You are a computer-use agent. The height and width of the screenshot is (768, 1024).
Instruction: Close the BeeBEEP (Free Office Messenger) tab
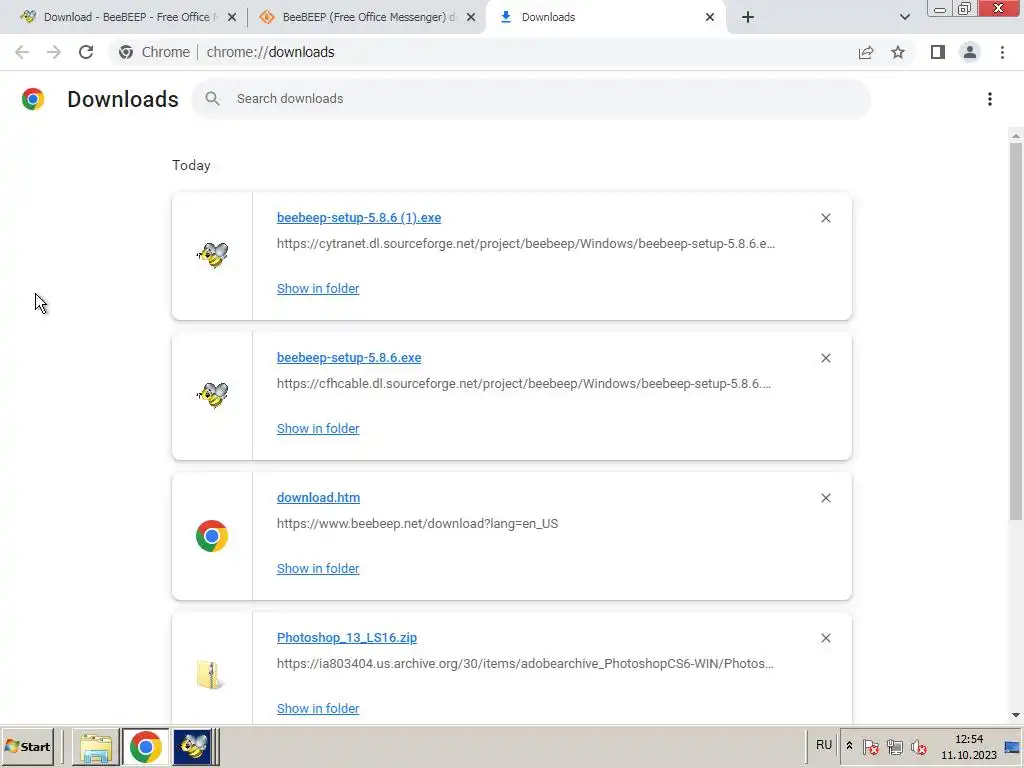click(471, 18)
